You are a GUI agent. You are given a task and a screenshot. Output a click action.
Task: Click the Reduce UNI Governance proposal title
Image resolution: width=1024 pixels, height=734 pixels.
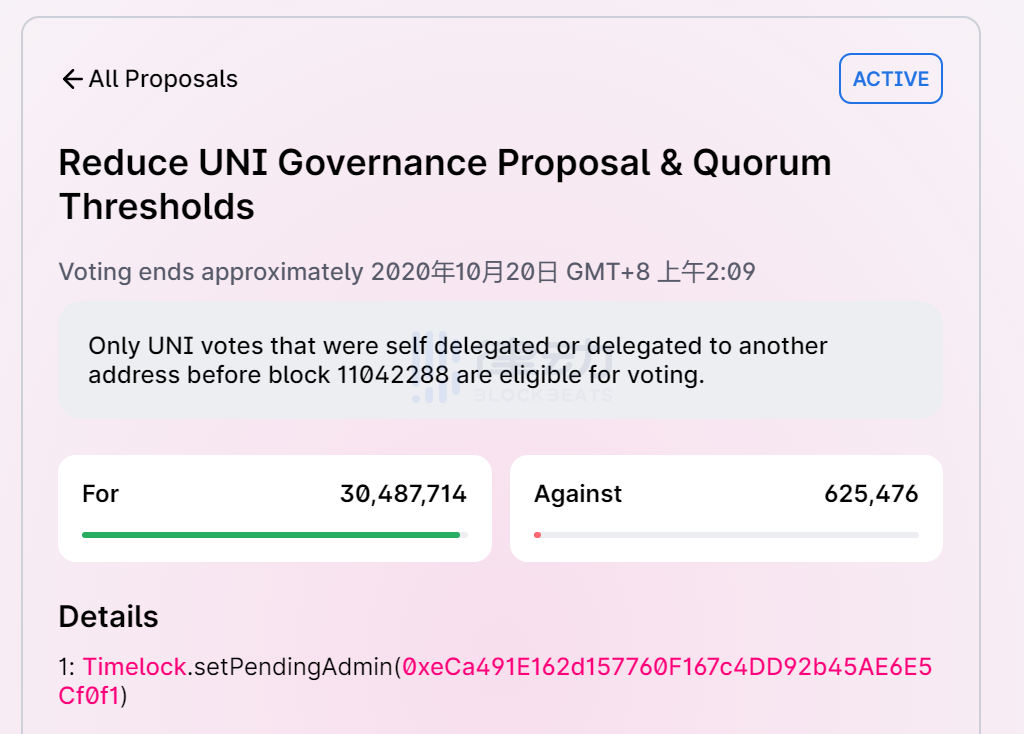tap(445, 163)
